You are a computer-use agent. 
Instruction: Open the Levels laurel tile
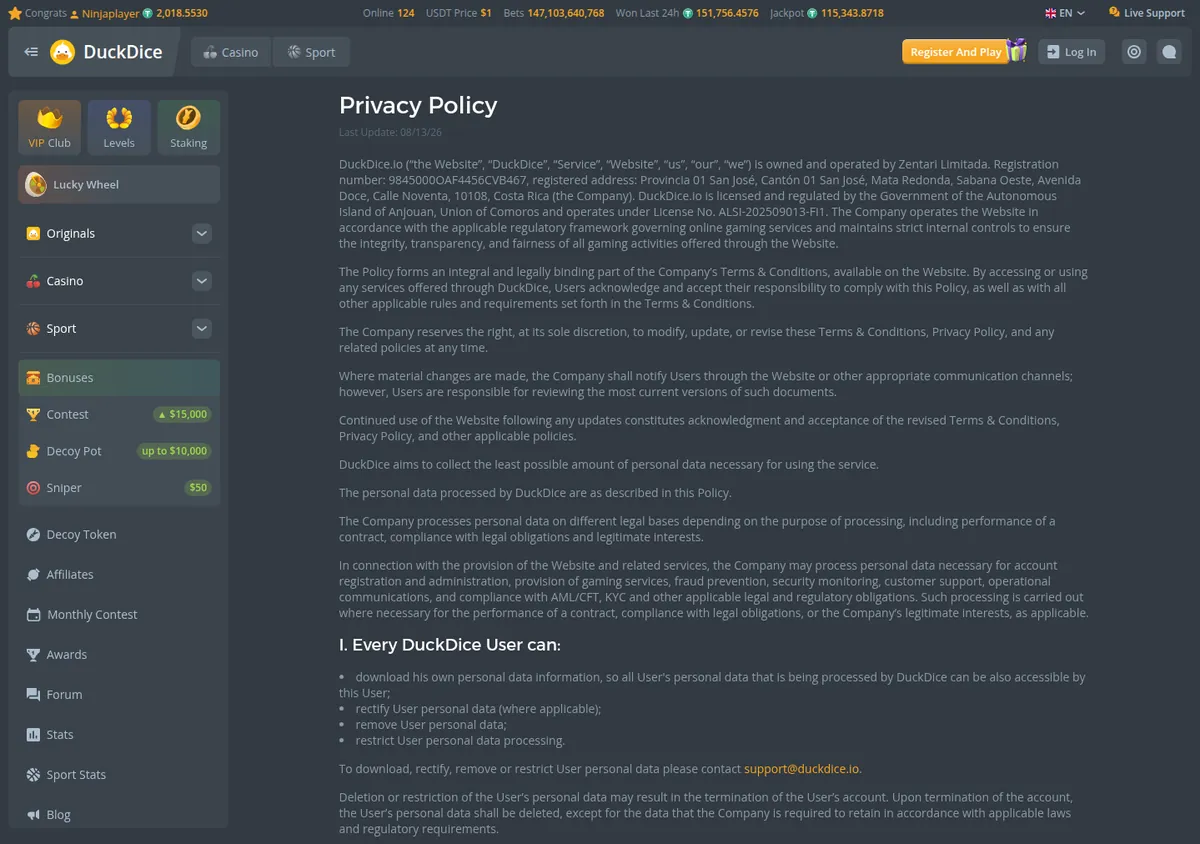click(119, 127)
